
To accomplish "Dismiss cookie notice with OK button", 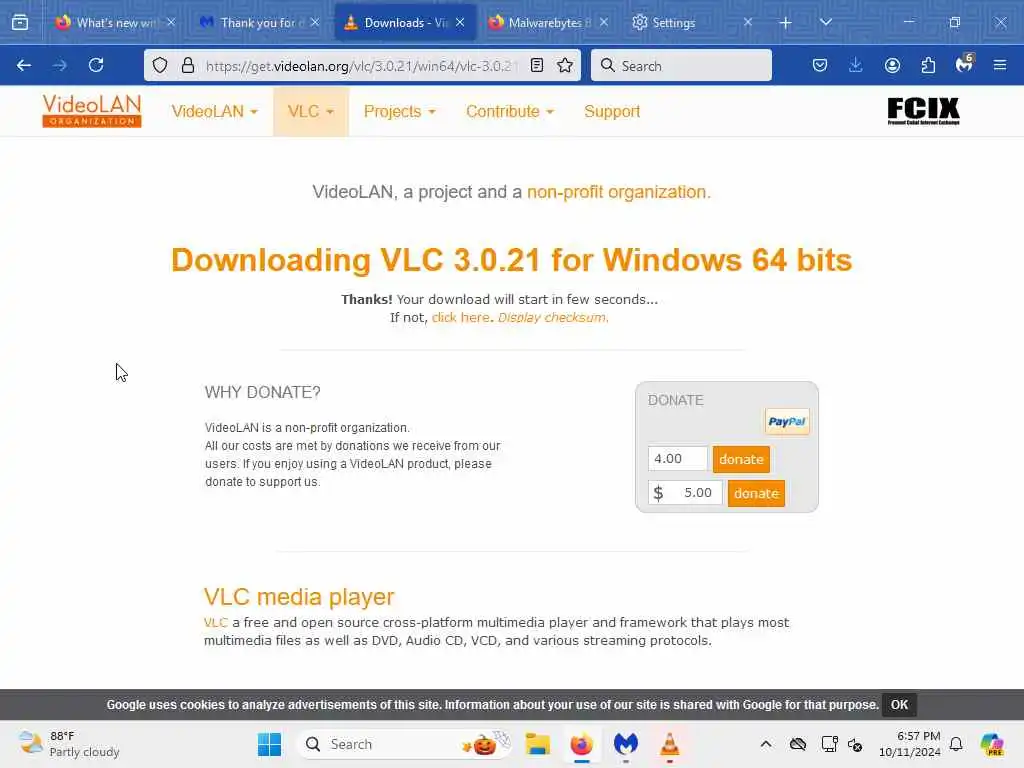I will point(899,705).
